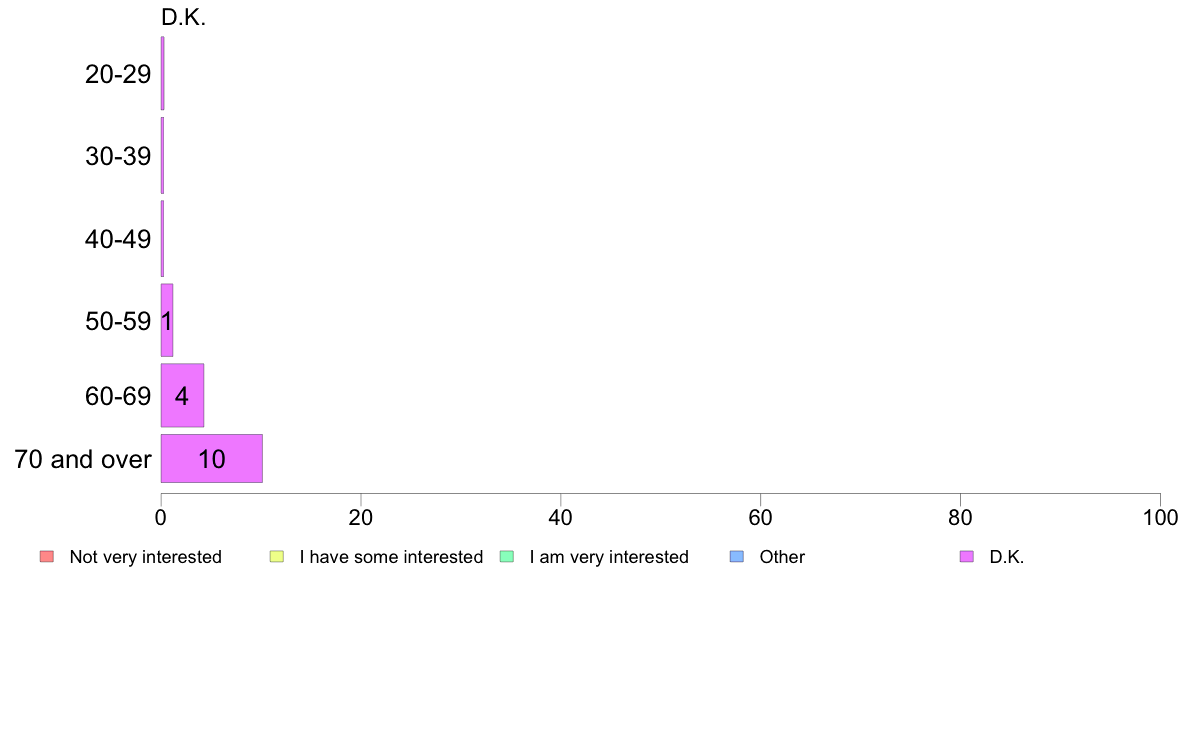Select the 50-59 bar showing 1
1188x736 pixels.
pos(167,320)
